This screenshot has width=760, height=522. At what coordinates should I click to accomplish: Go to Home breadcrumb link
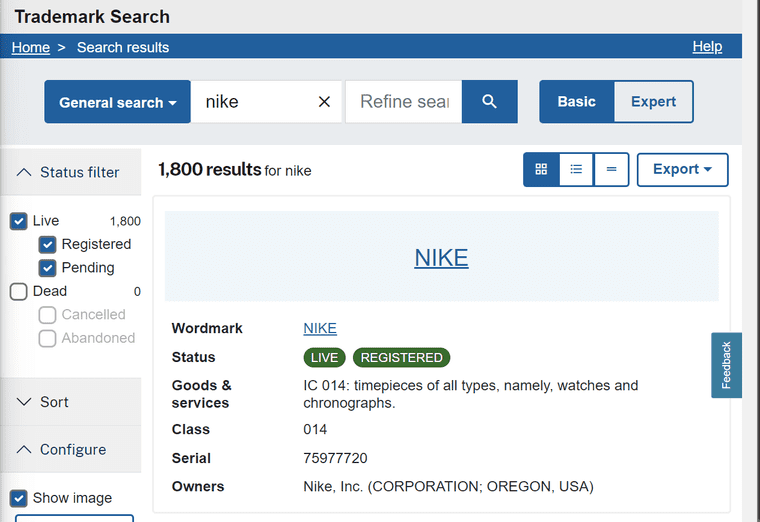[31, 47]
